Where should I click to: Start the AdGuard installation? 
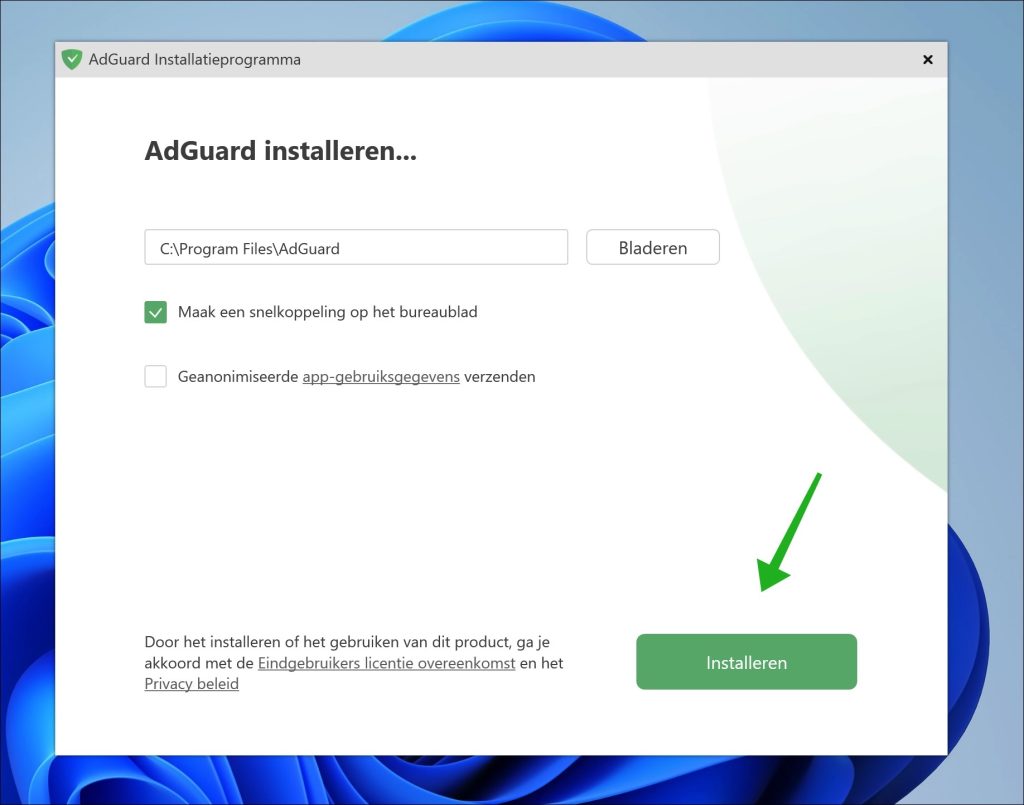[746, 661]
